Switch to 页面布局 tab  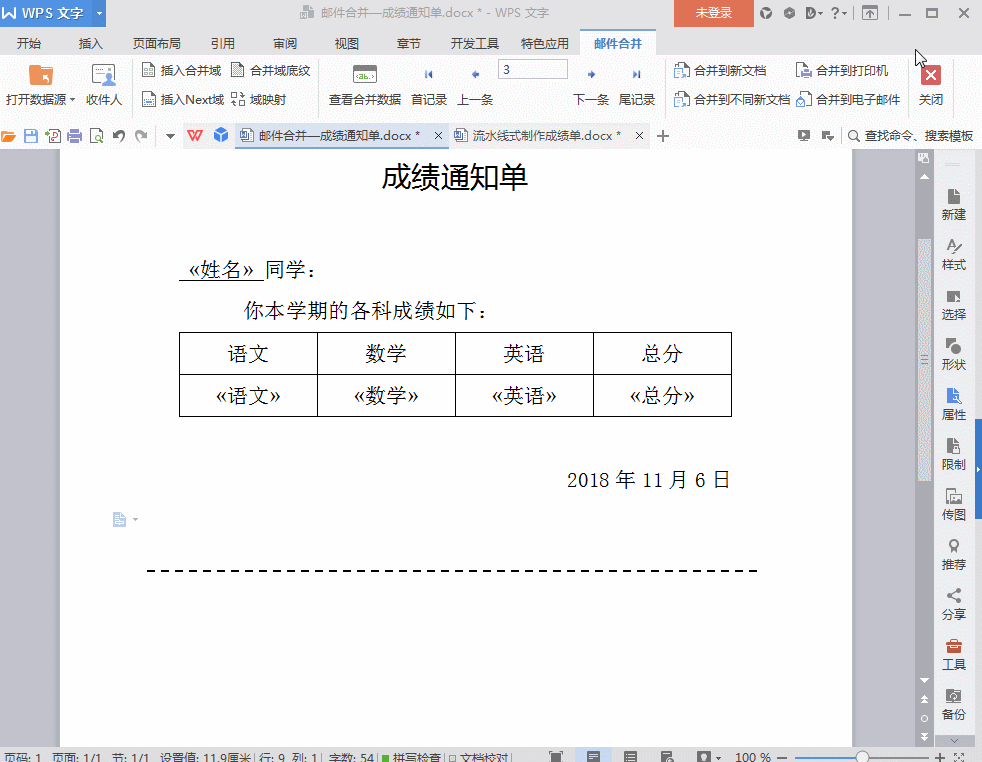tap(157, 43)
